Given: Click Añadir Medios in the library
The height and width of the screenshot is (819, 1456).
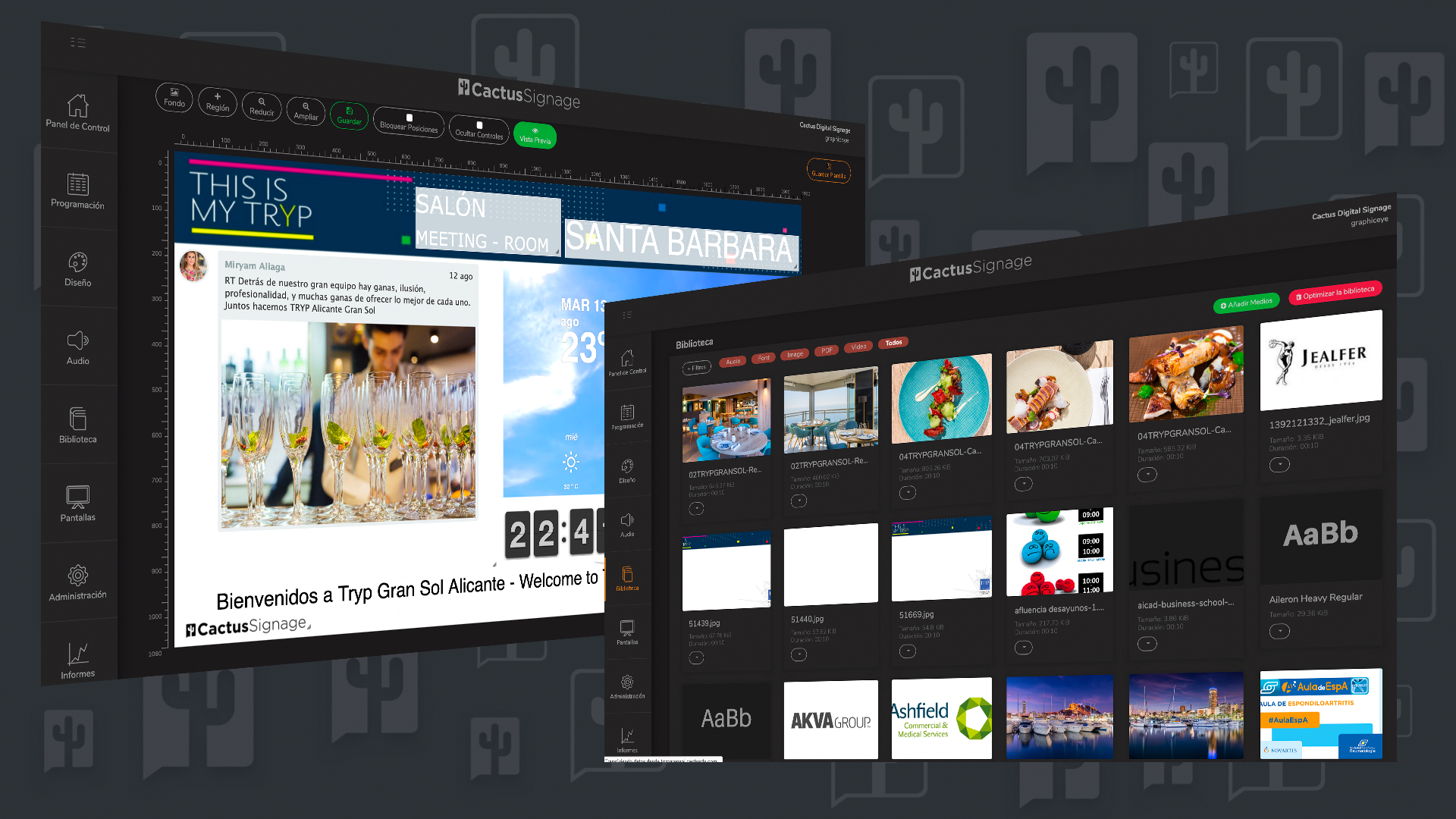Looking at the screenshot, I should pyautogui.click(x=1247, y=303).
